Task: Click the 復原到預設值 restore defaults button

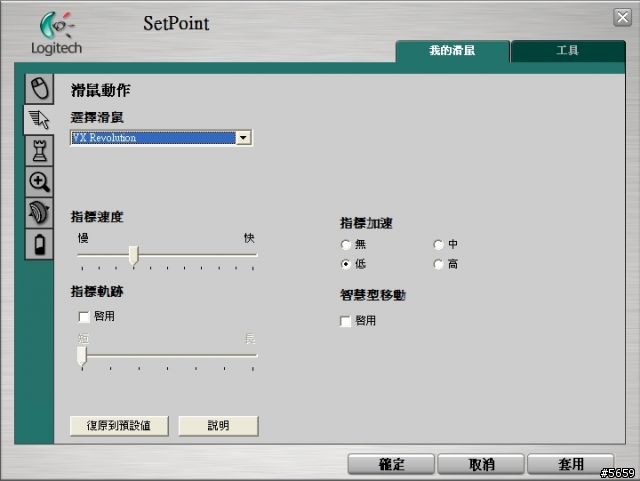Action: click(119, 426)
